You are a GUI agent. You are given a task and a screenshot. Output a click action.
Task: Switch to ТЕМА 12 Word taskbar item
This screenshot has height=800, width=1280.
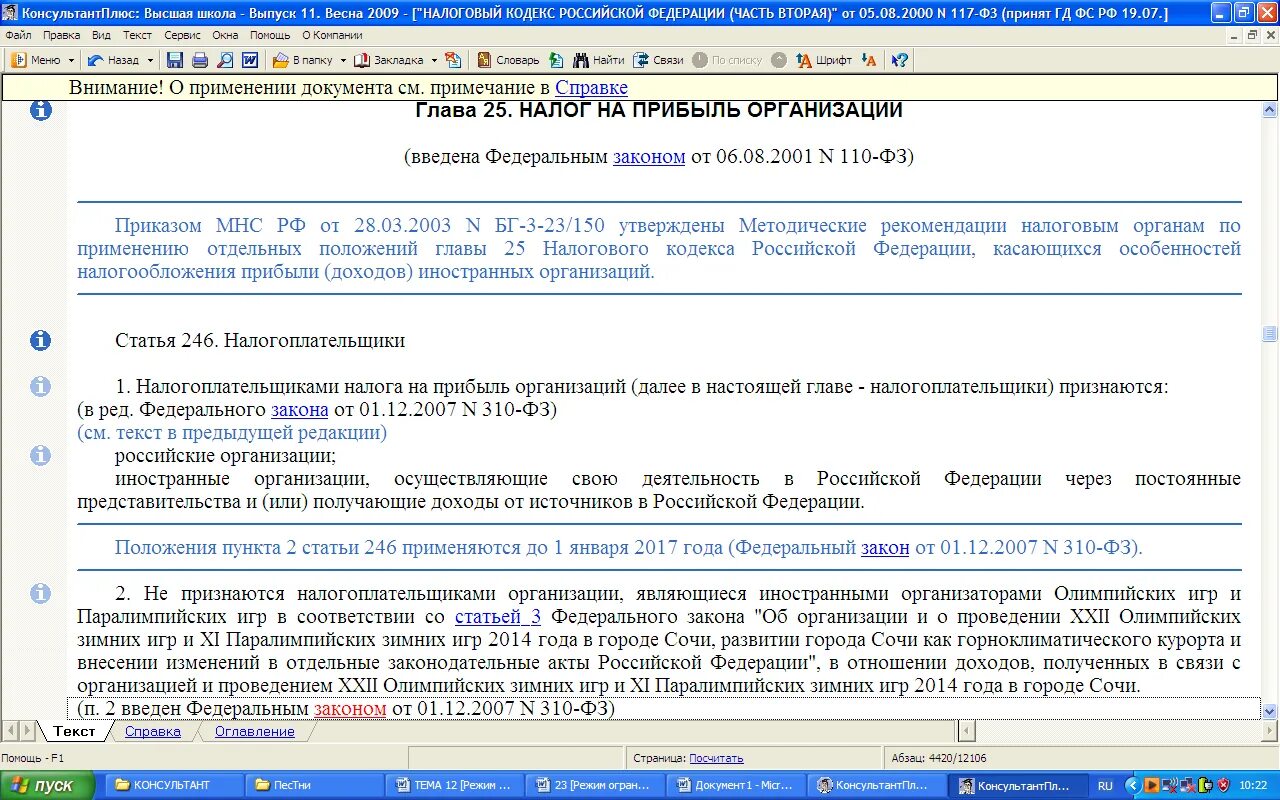pos(454,785)
